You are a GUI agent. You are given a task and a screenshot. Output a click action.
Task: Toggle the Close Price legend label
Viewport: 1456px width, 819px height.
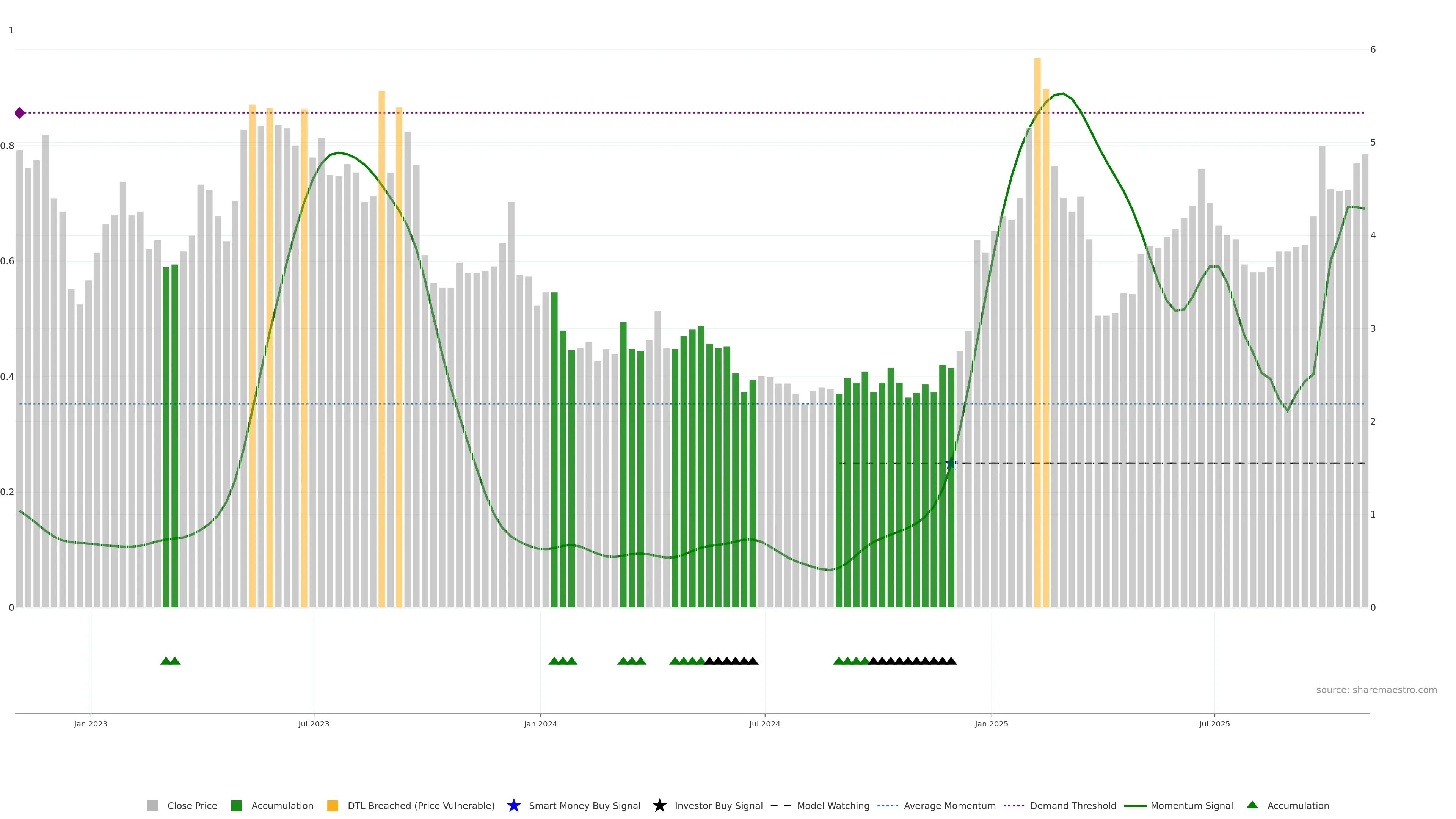pos(192,806)
